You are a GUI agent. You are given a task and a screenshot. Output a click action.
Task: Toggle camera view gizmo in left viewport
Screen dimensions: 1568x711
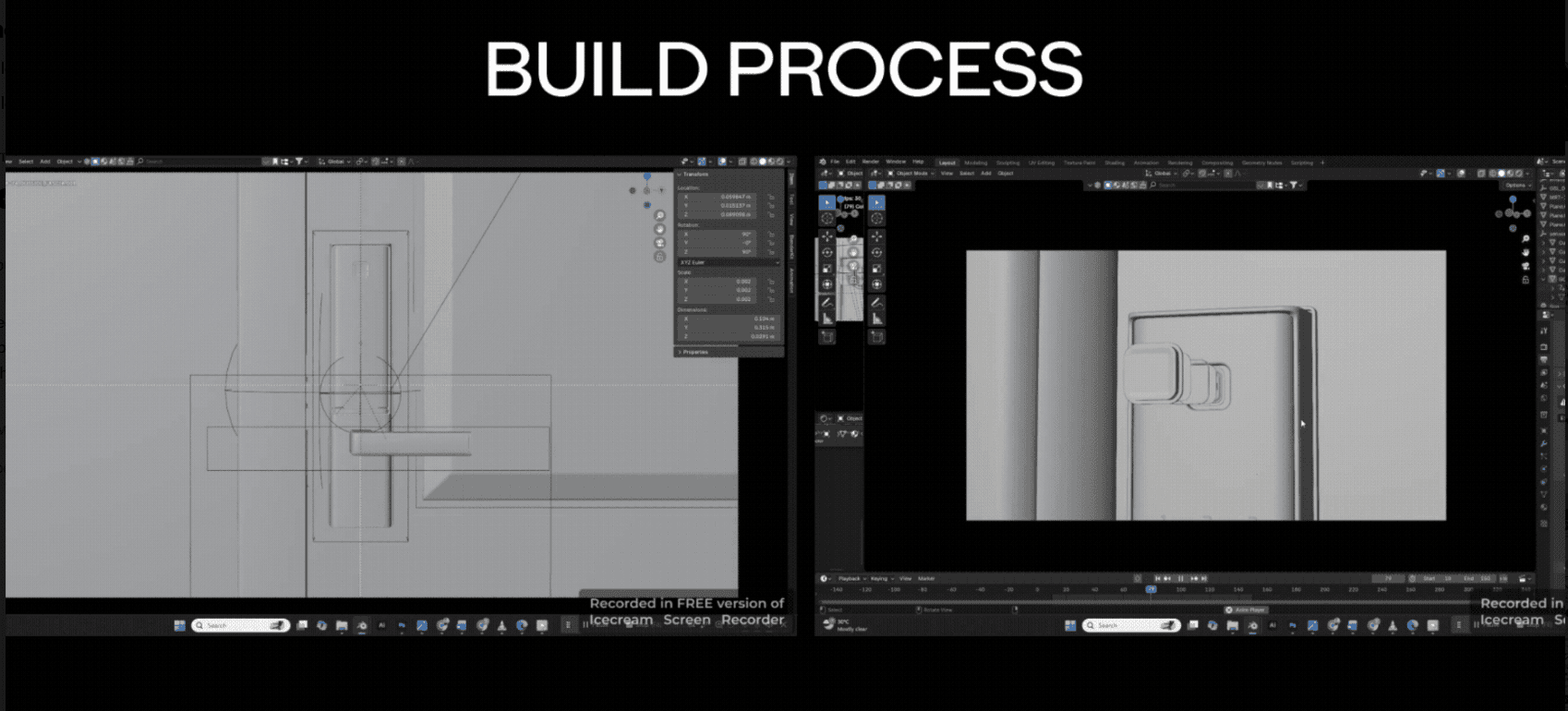659,243
